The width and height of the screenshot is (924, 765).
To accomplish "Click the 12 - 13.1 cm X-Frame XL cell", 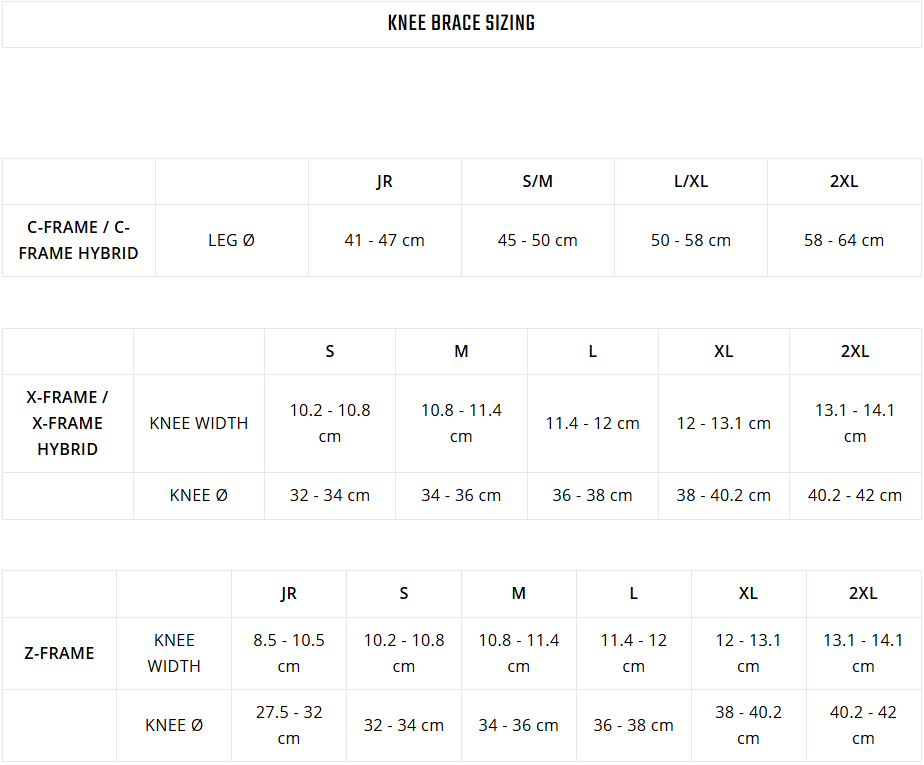I will click(724, 423).
